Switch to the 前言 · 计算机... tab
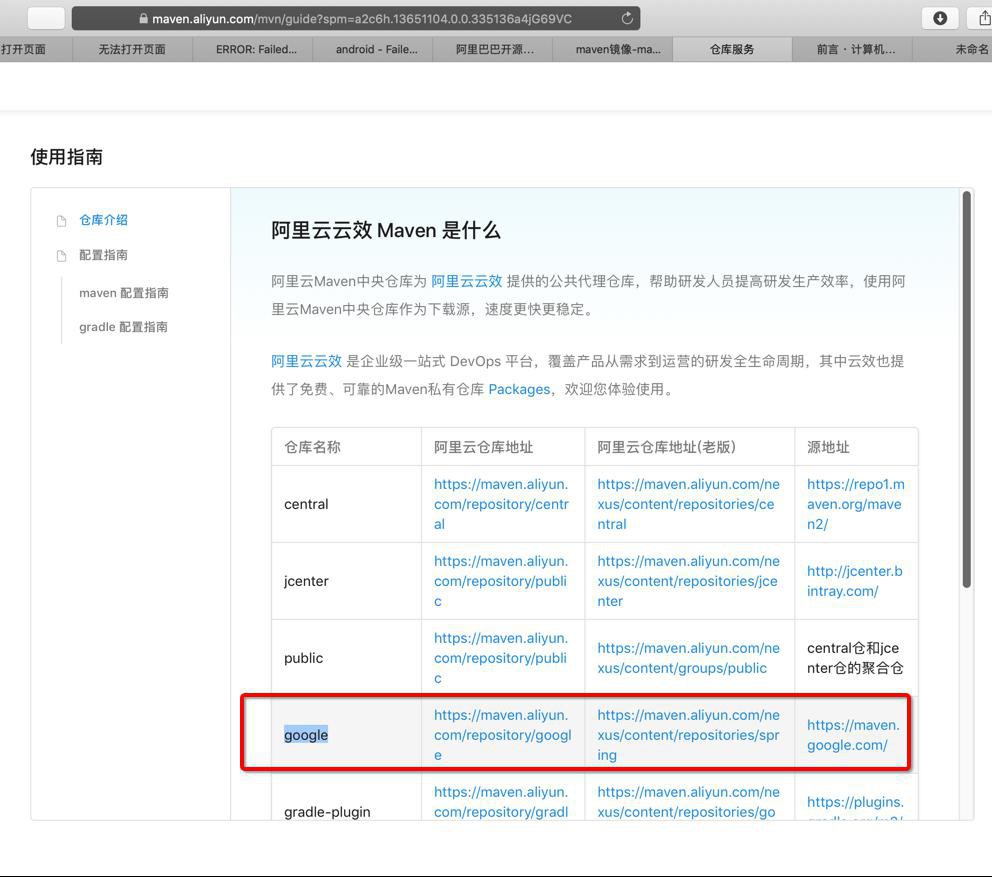The image size is (992, 877). tap(855, 49)
